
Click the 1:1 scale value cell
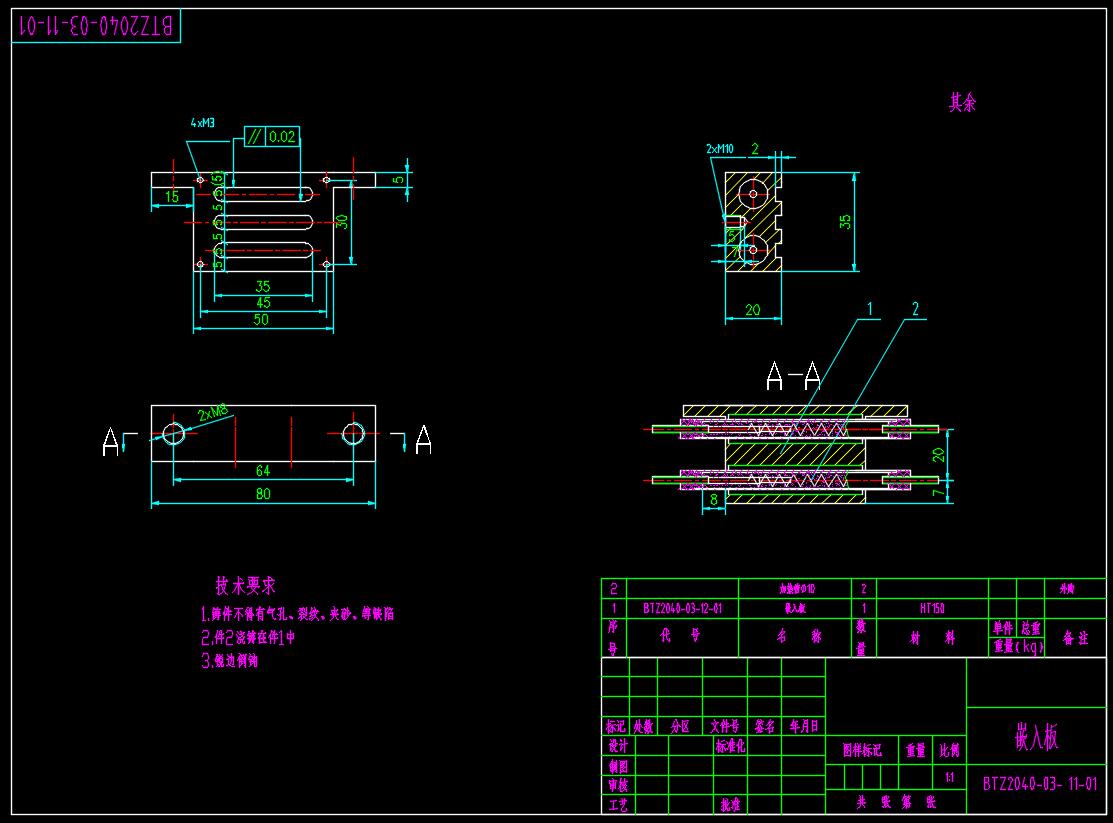[x=949, y=777]
